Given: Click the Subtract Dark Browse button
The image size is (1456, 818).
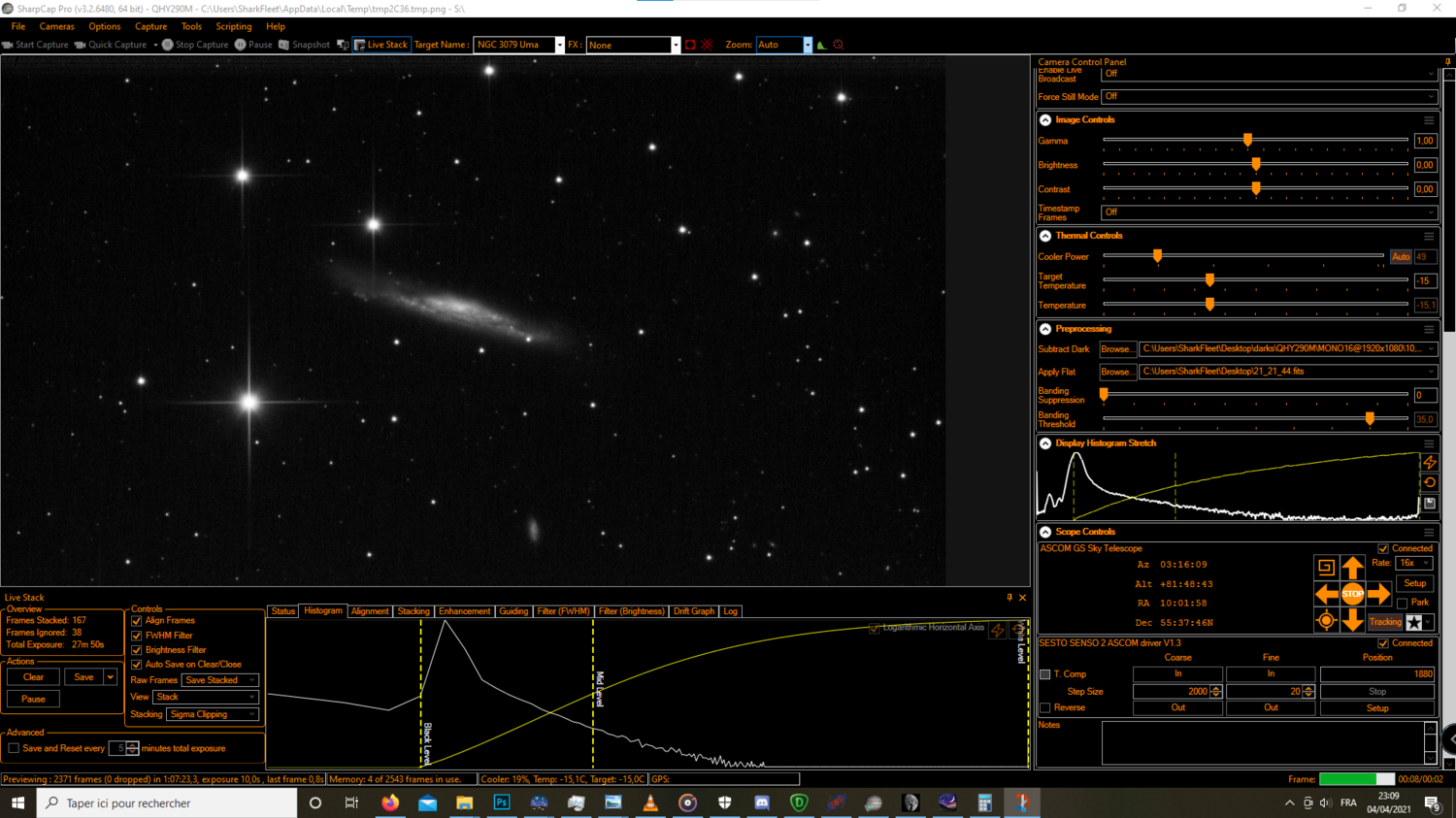Looking at the screenshot, I should (1117, 348).
